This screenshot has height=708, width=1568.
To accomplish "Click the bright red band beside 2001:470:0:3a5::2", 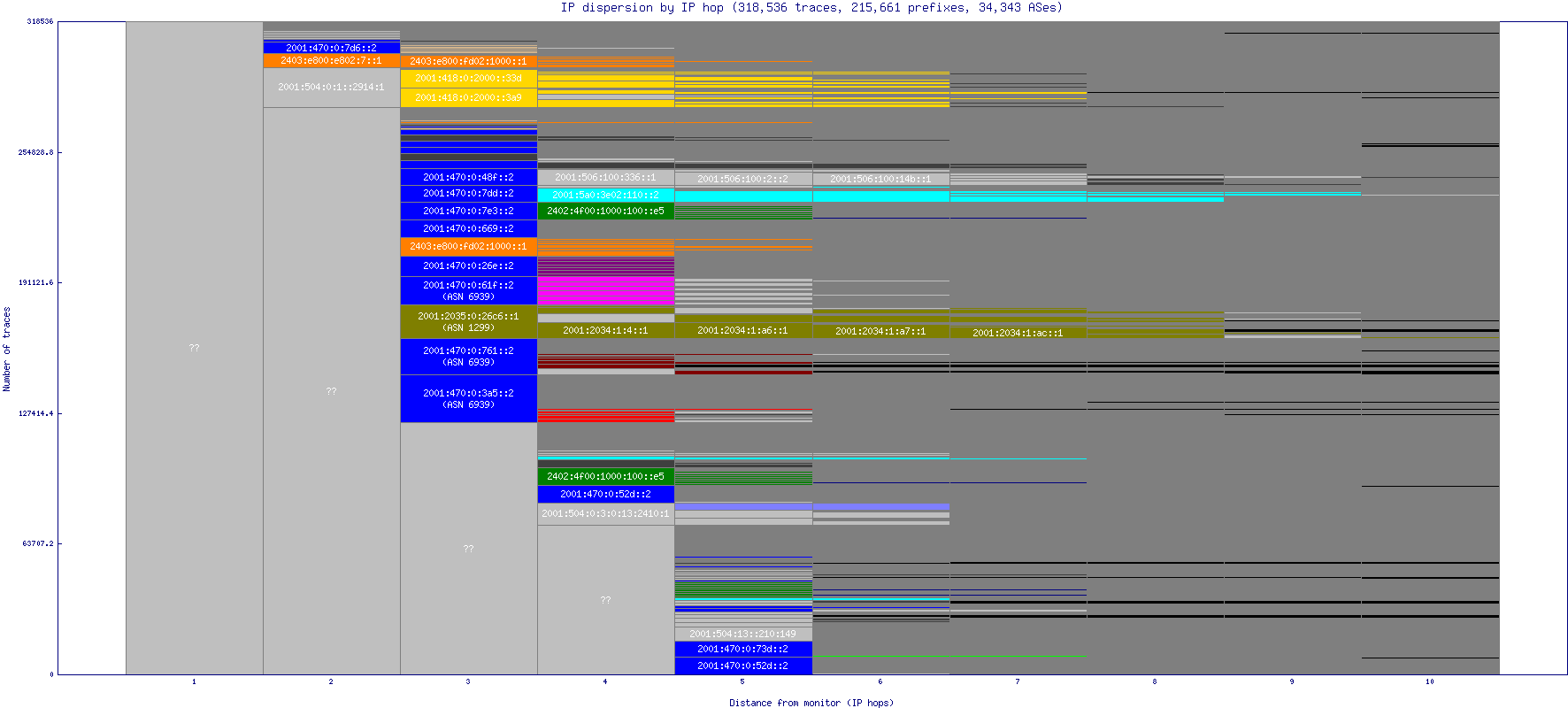I will coord(605,415).
